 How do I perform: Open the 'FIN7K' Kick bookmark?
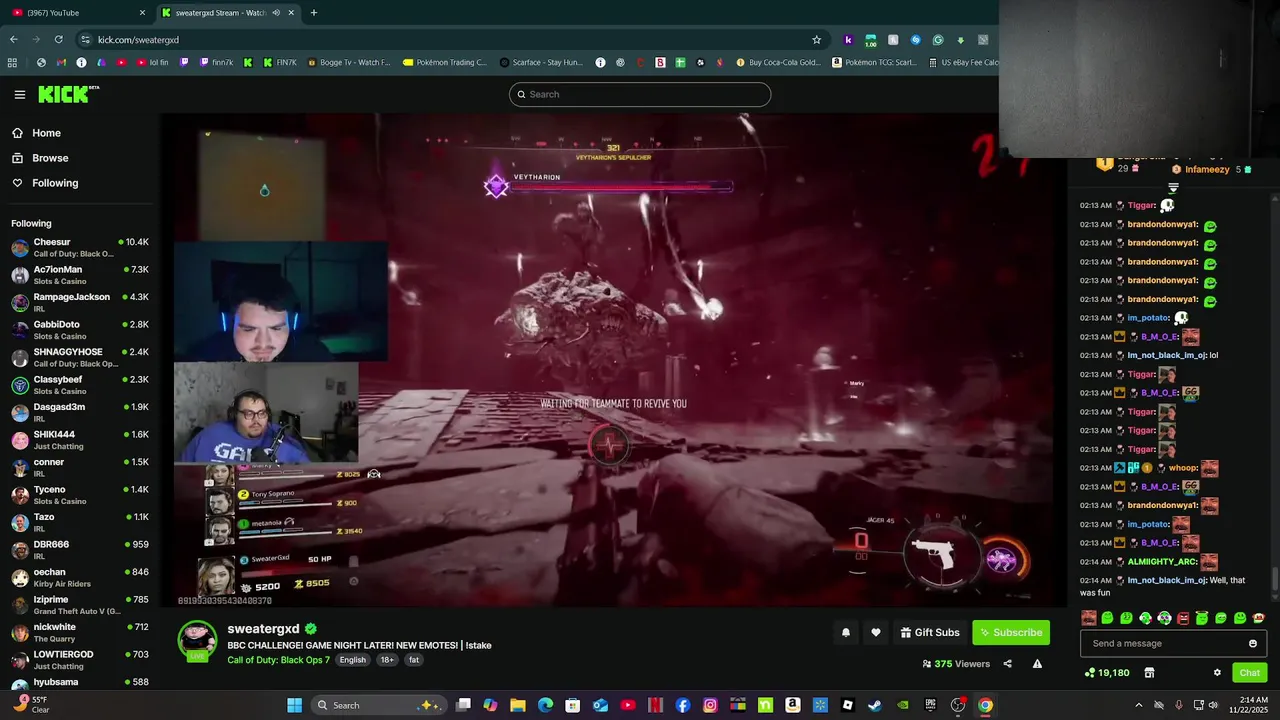pos(279,62)
